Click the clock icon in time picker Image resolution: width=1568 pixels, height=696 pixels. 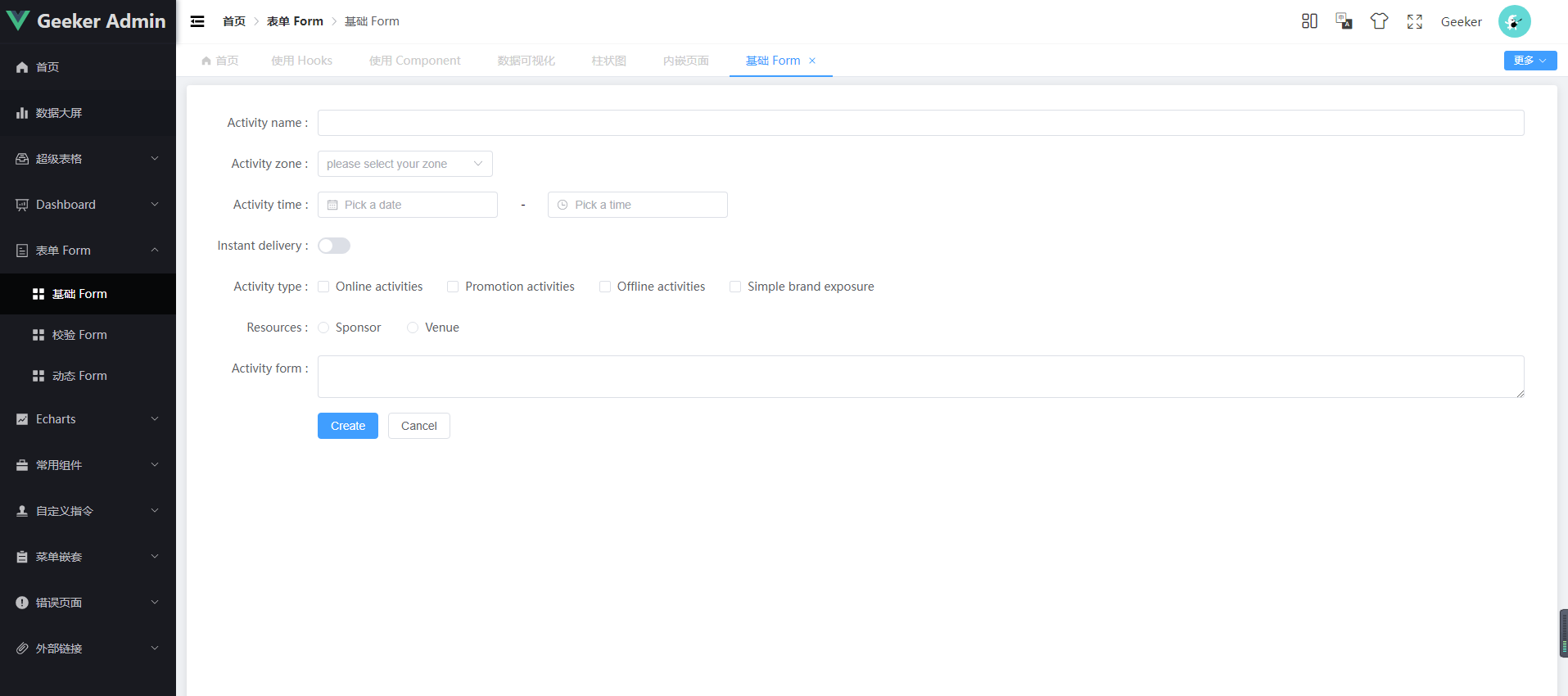click(563, 205)
